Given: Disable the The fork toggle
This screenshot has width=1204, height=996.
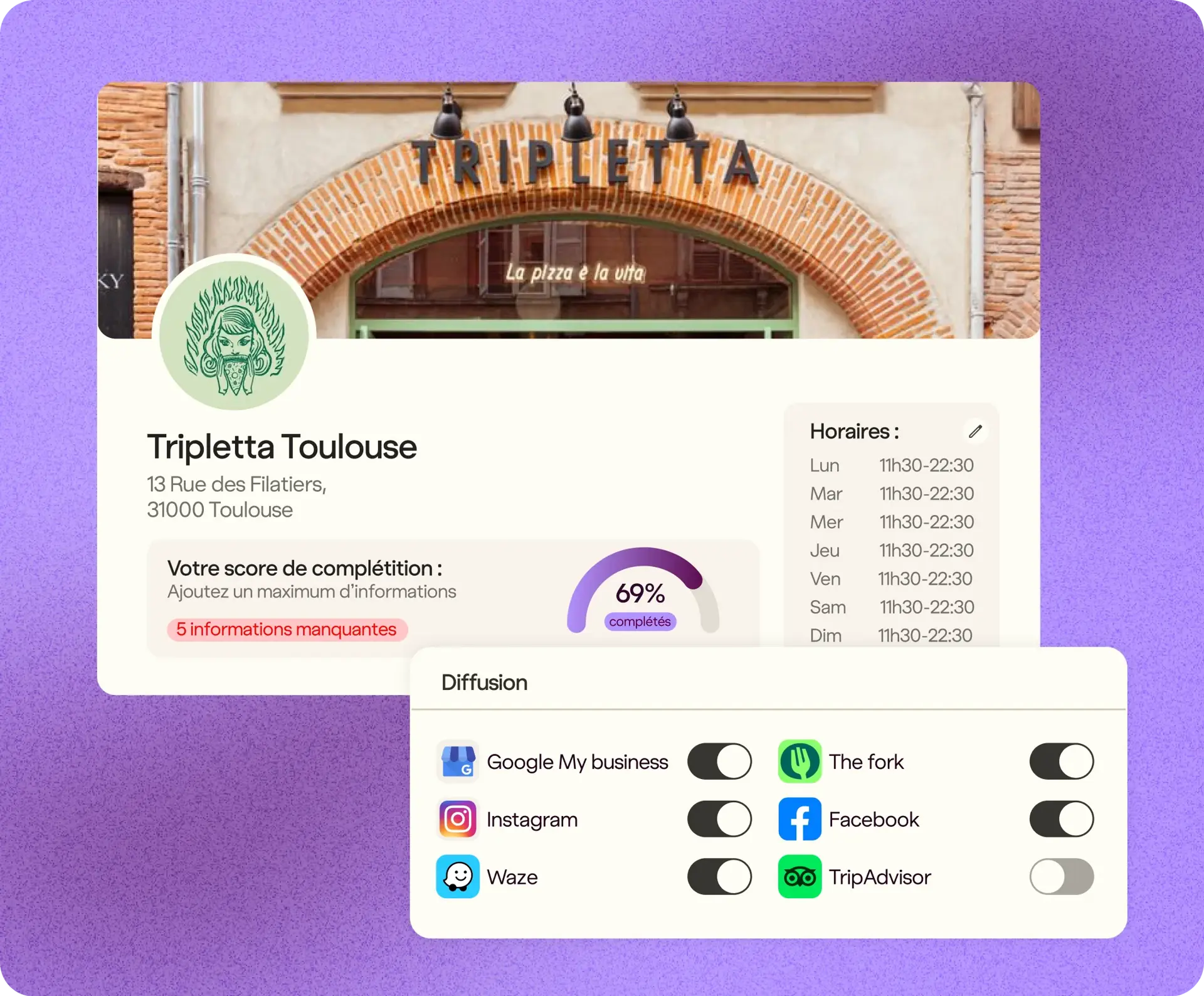Looking at the screenshot, I should [x=1062, y=761].
